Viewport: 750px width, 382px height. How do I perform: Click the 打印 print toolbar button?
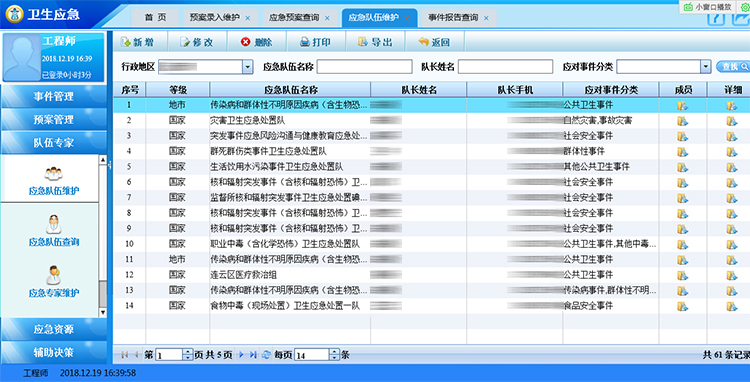[315, 42]
